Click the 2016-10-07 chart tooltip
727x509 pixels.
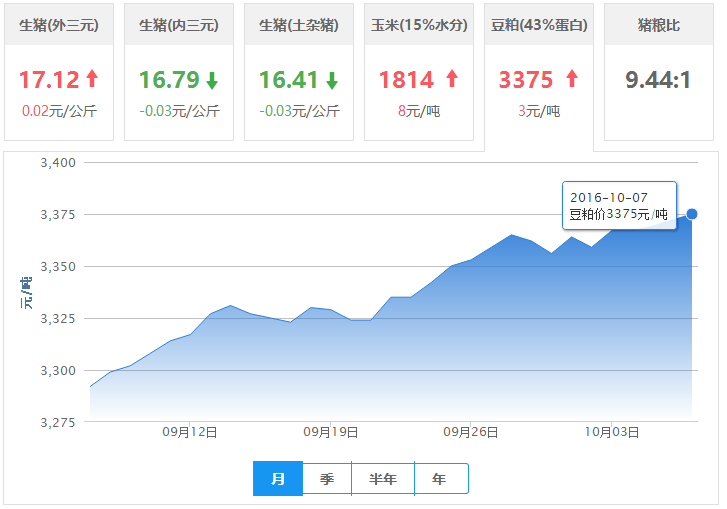pyautogui.click(x=619, y=205)
